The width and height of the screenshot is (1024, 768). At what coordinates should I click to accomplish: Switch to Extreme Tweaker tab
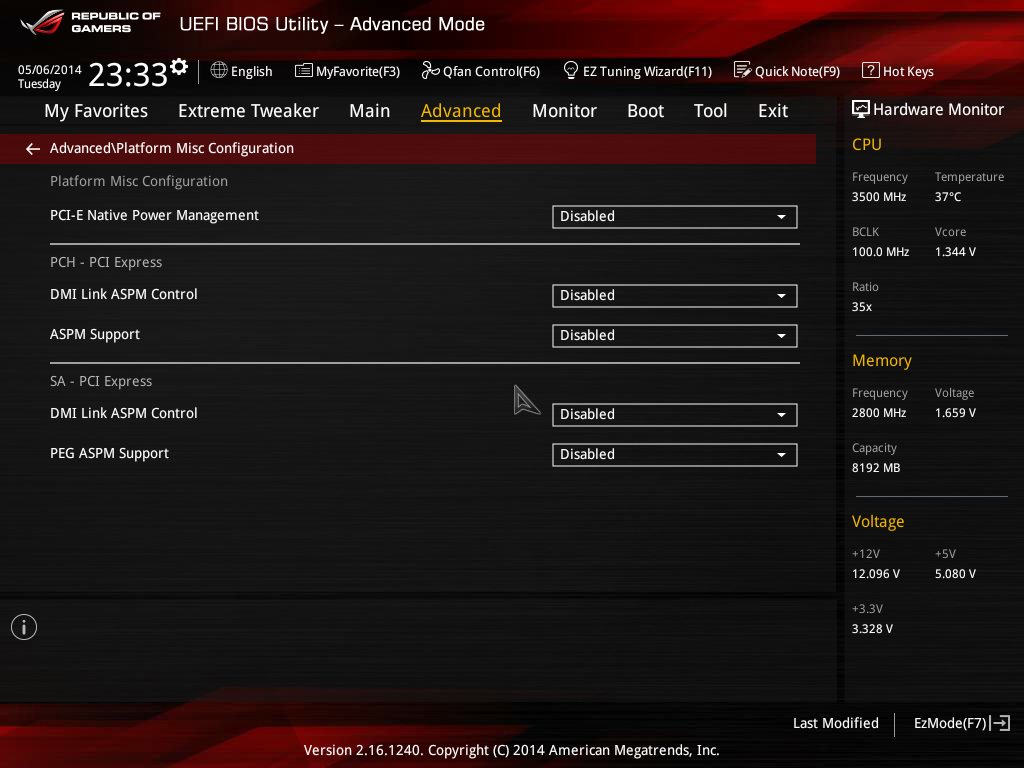tap(248, 111)
